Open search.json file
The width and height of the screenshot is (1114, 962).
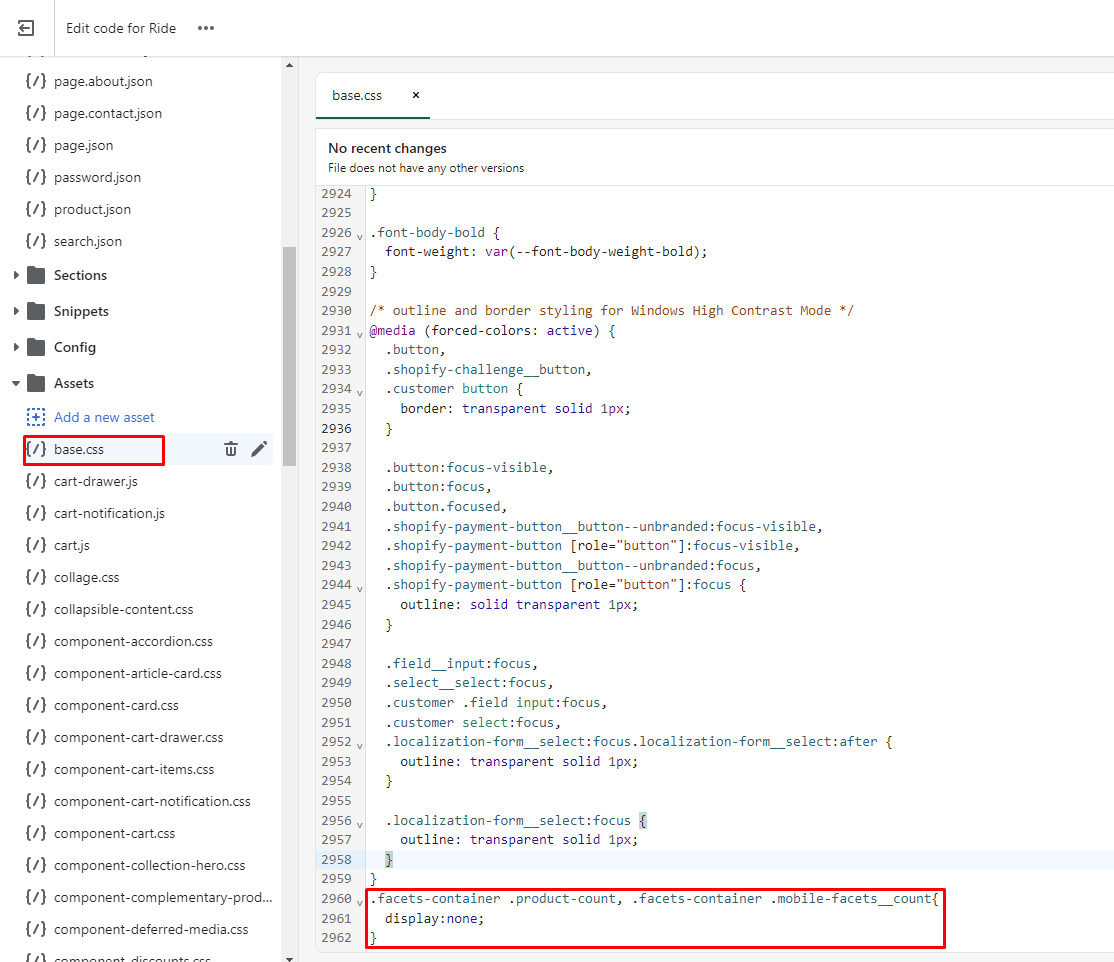coord(88,241)
